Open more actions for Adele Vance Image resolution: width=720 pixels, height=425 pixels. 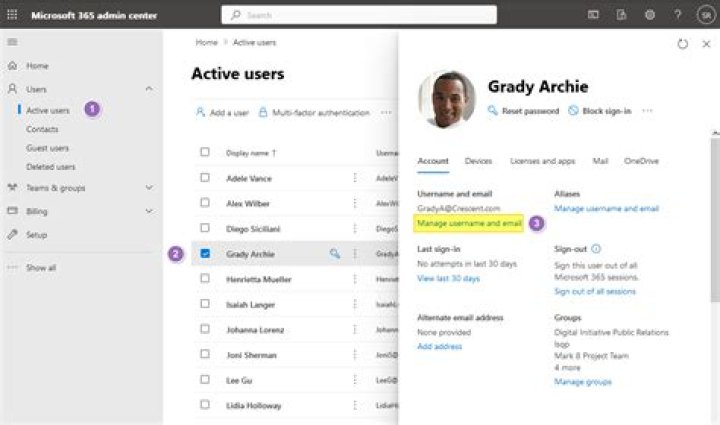[355, 178]
